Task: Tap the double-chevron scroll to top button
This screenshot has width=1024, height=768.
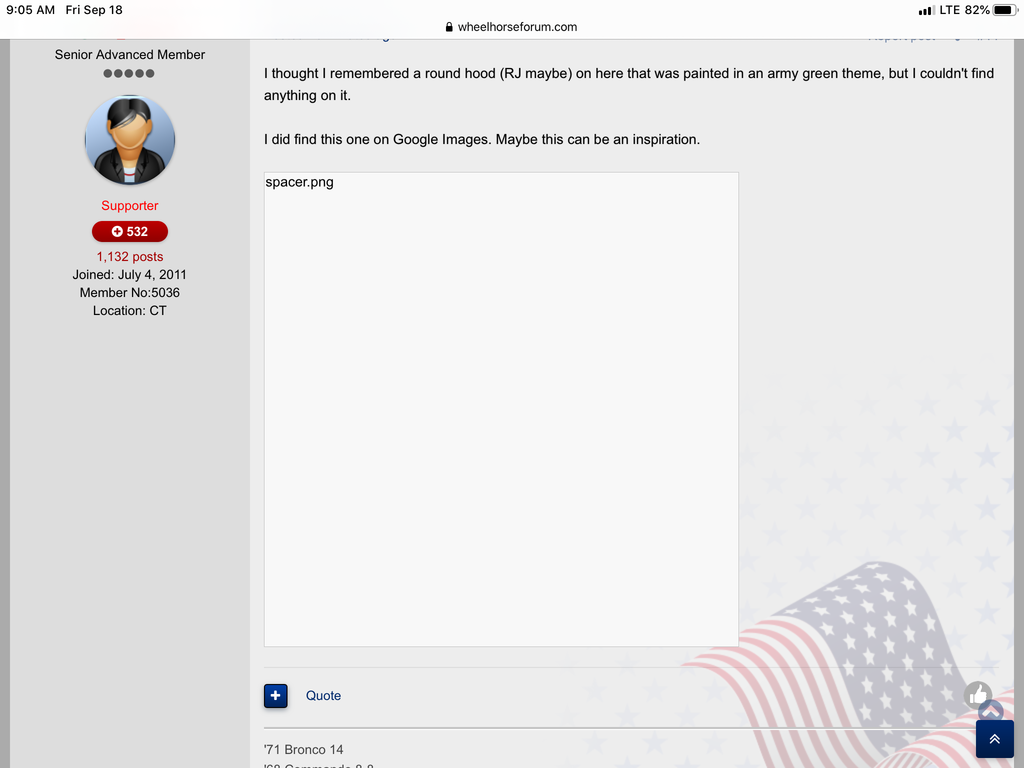Action: pyautogui.click(x=994, y=739)
